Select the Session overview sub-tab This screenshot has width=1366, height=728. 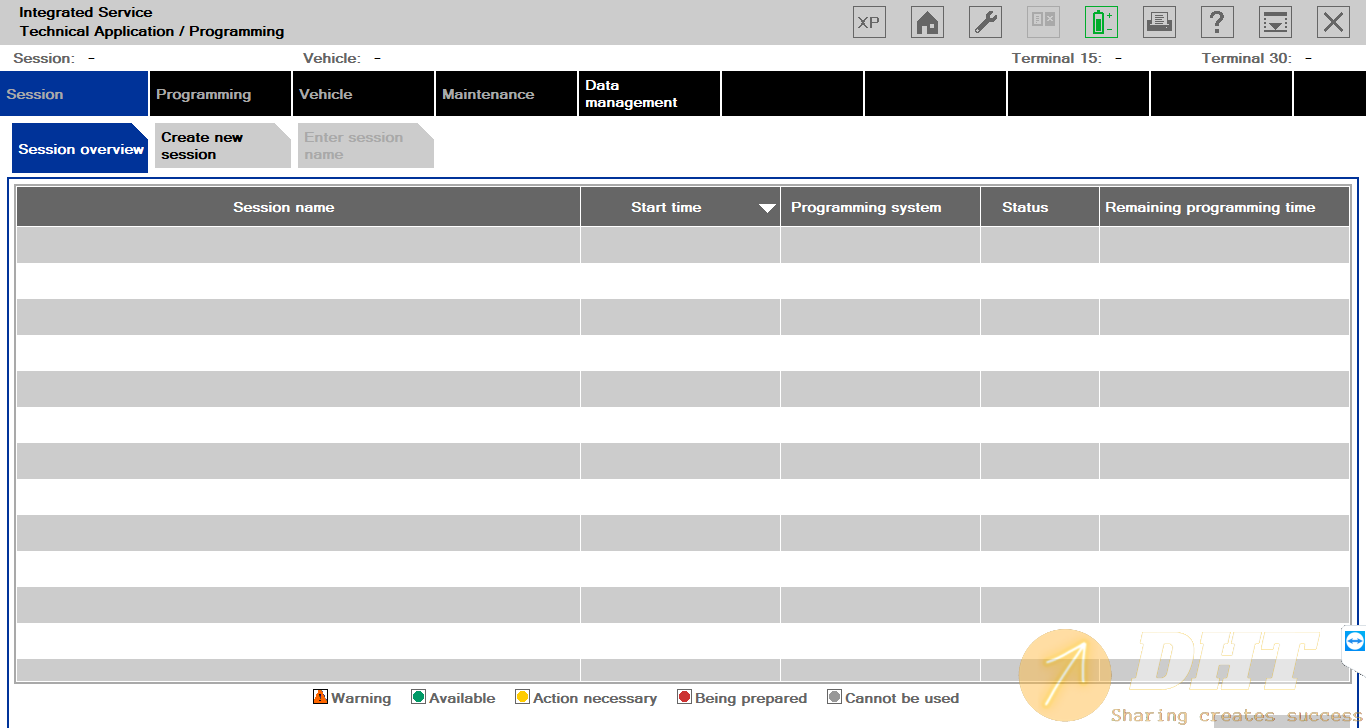(80, 149)
